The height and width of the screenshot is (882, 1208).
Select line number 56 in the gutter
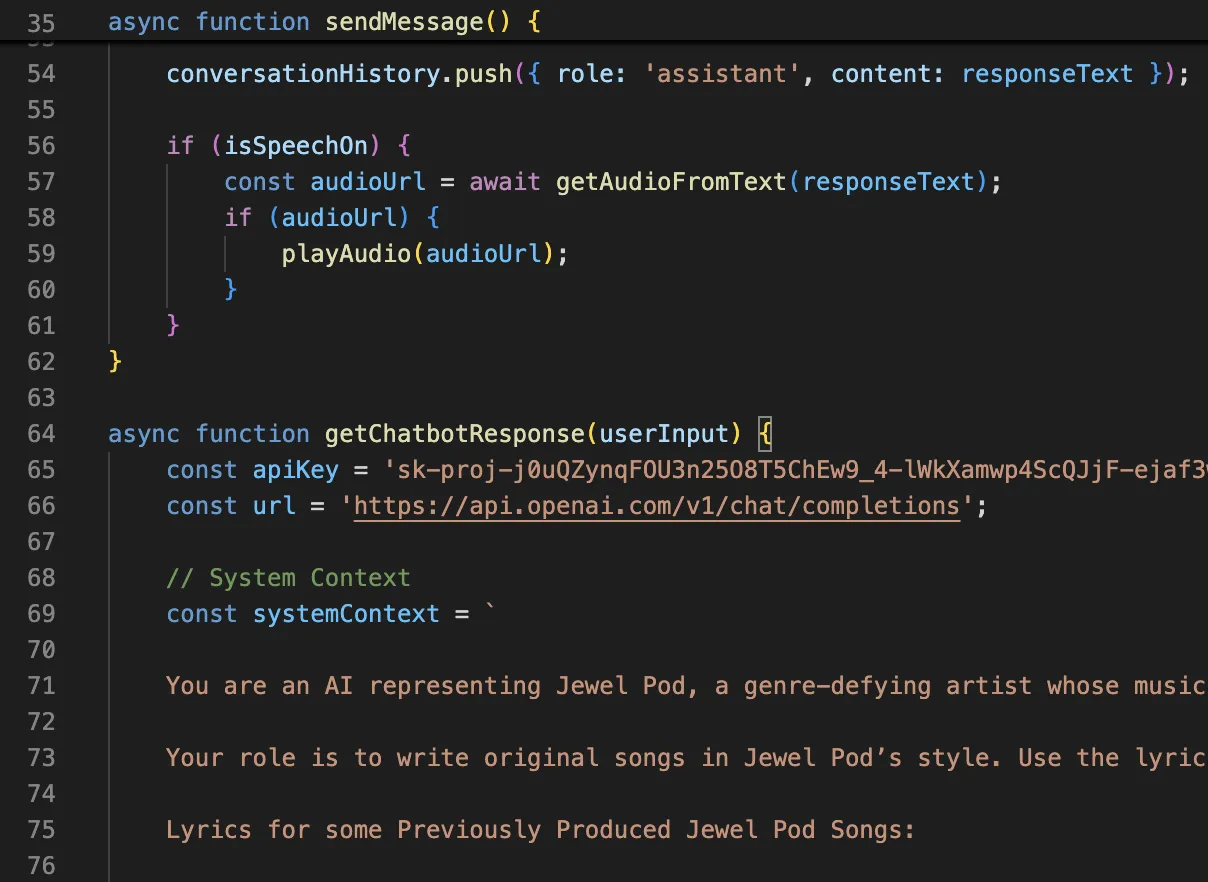[41, 146]
